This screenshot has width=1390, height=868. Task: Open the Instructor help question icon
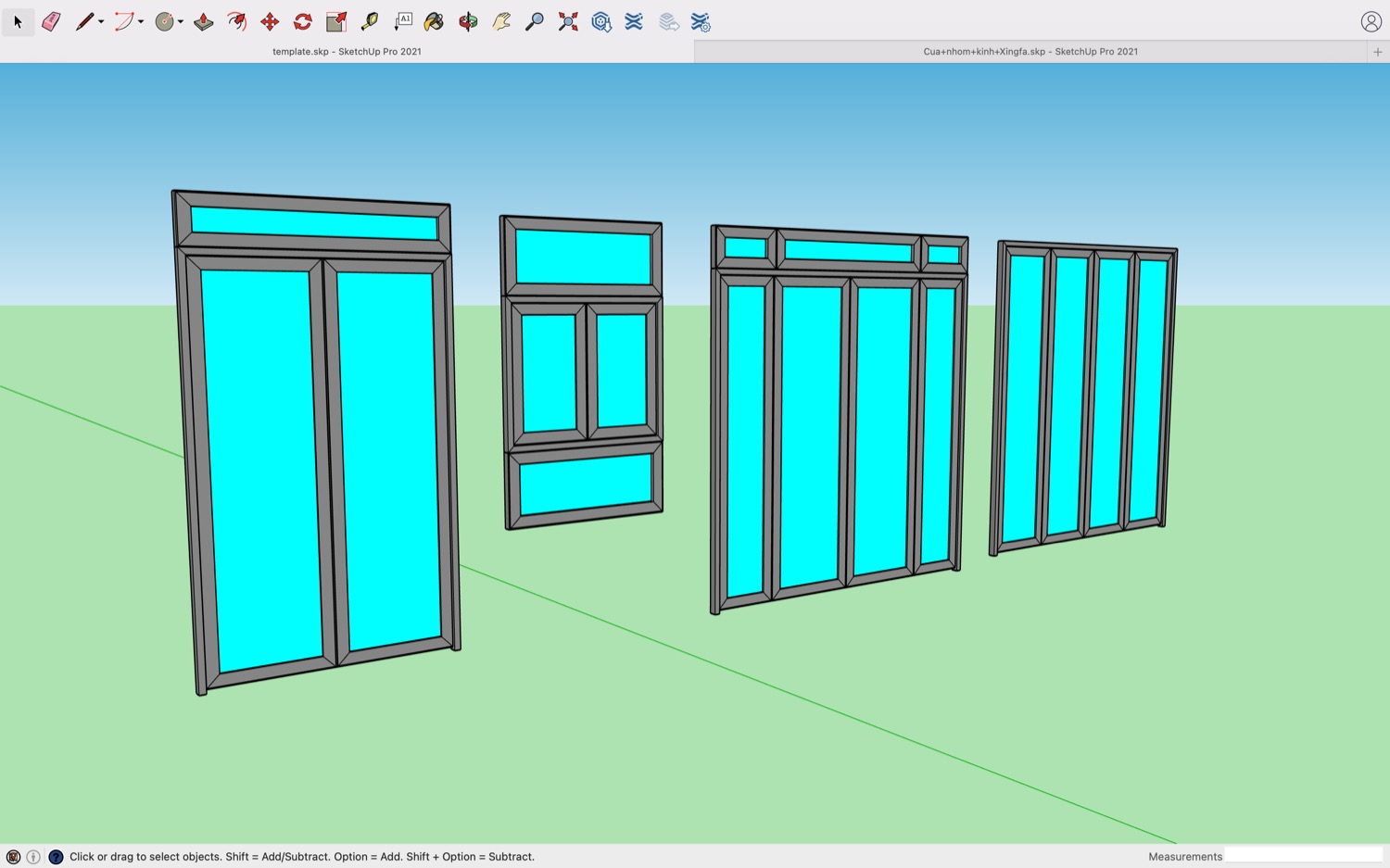56,857
